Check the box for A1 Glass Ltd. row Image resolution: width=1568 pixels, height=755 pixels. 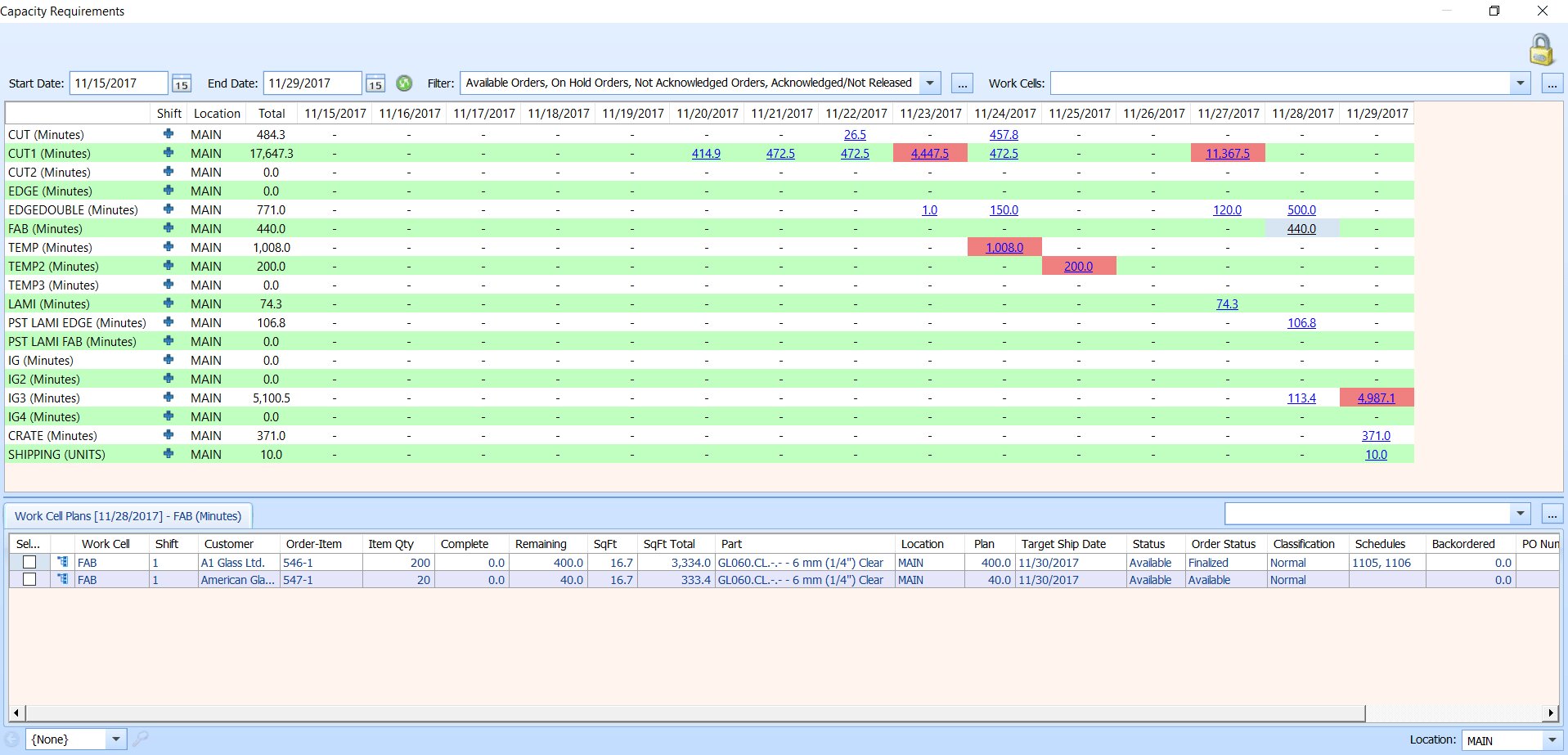point(29,563)
